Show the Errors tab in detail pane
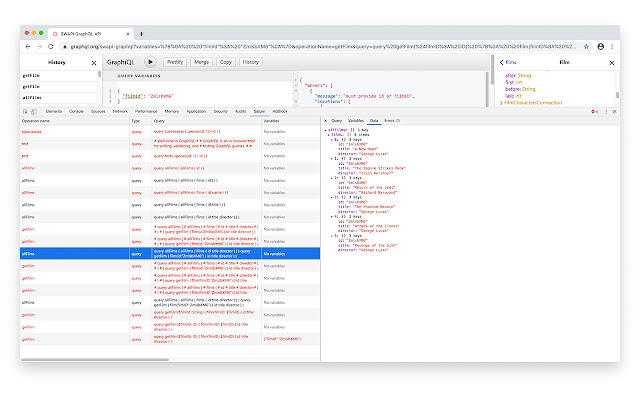 coord(392,121)
